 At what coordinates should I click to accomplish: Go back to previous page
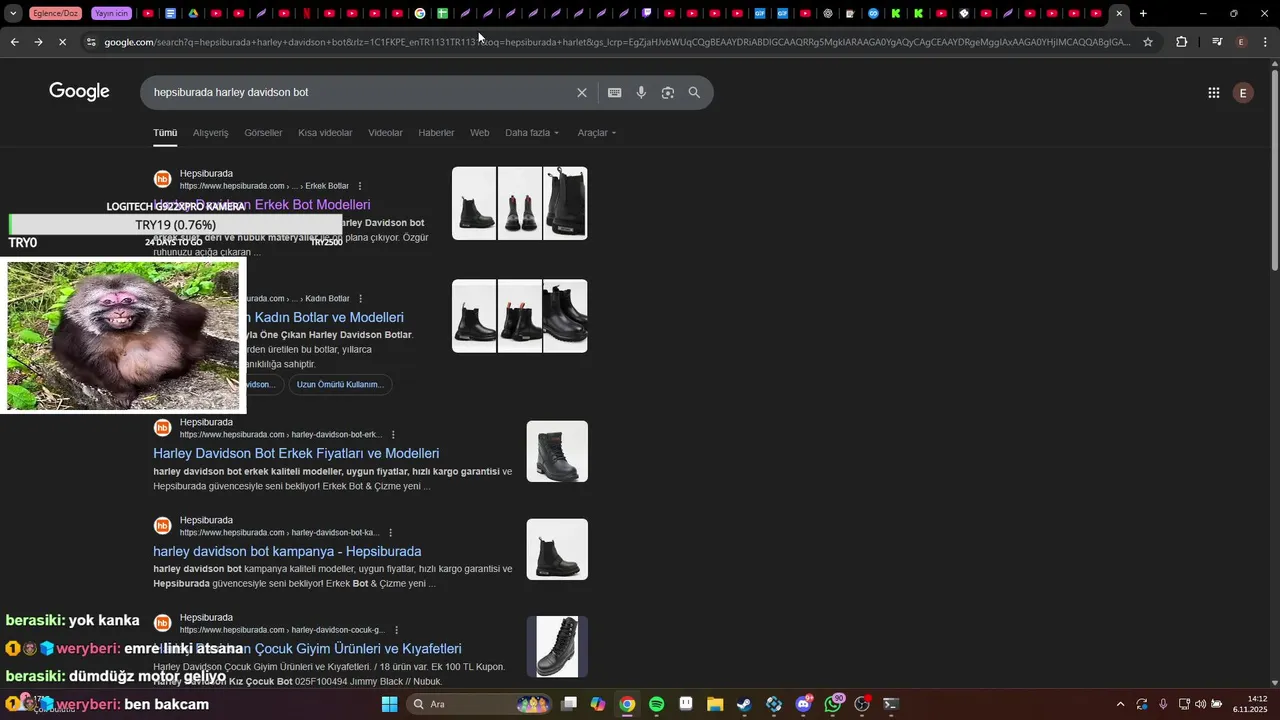pos(14,42)
